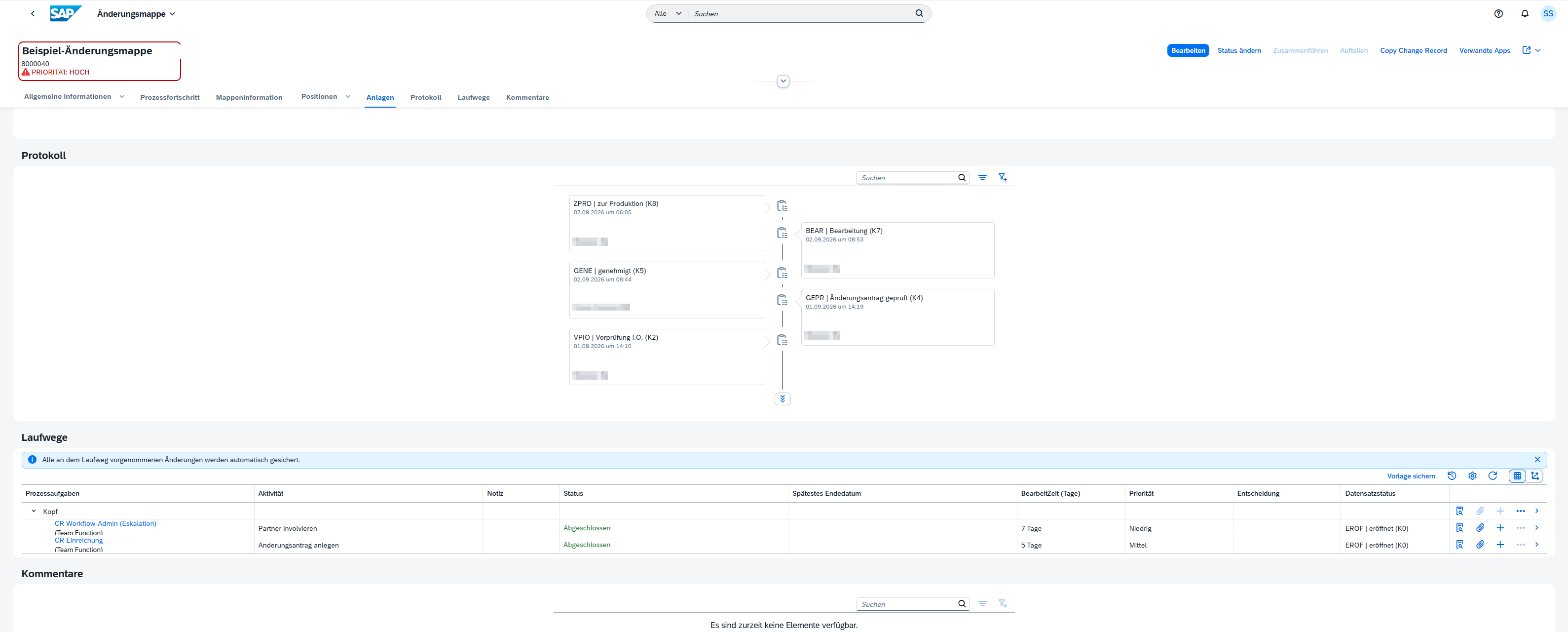Viewport: 1568px width, 632px height.
Task: Click the help question mark icon
Action: [1498, 13]
